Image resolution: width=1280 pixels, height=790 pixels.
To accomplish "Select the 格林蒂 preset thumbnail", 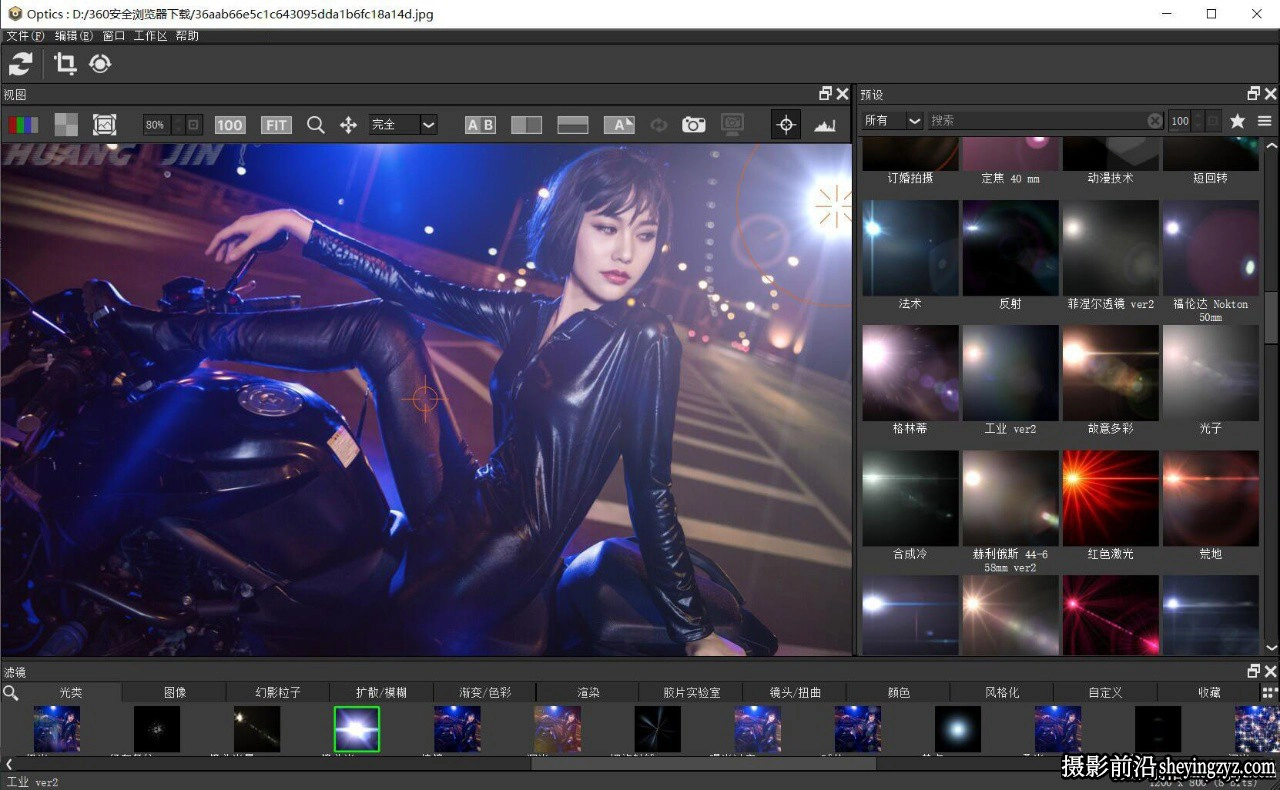I will point(910,373).
